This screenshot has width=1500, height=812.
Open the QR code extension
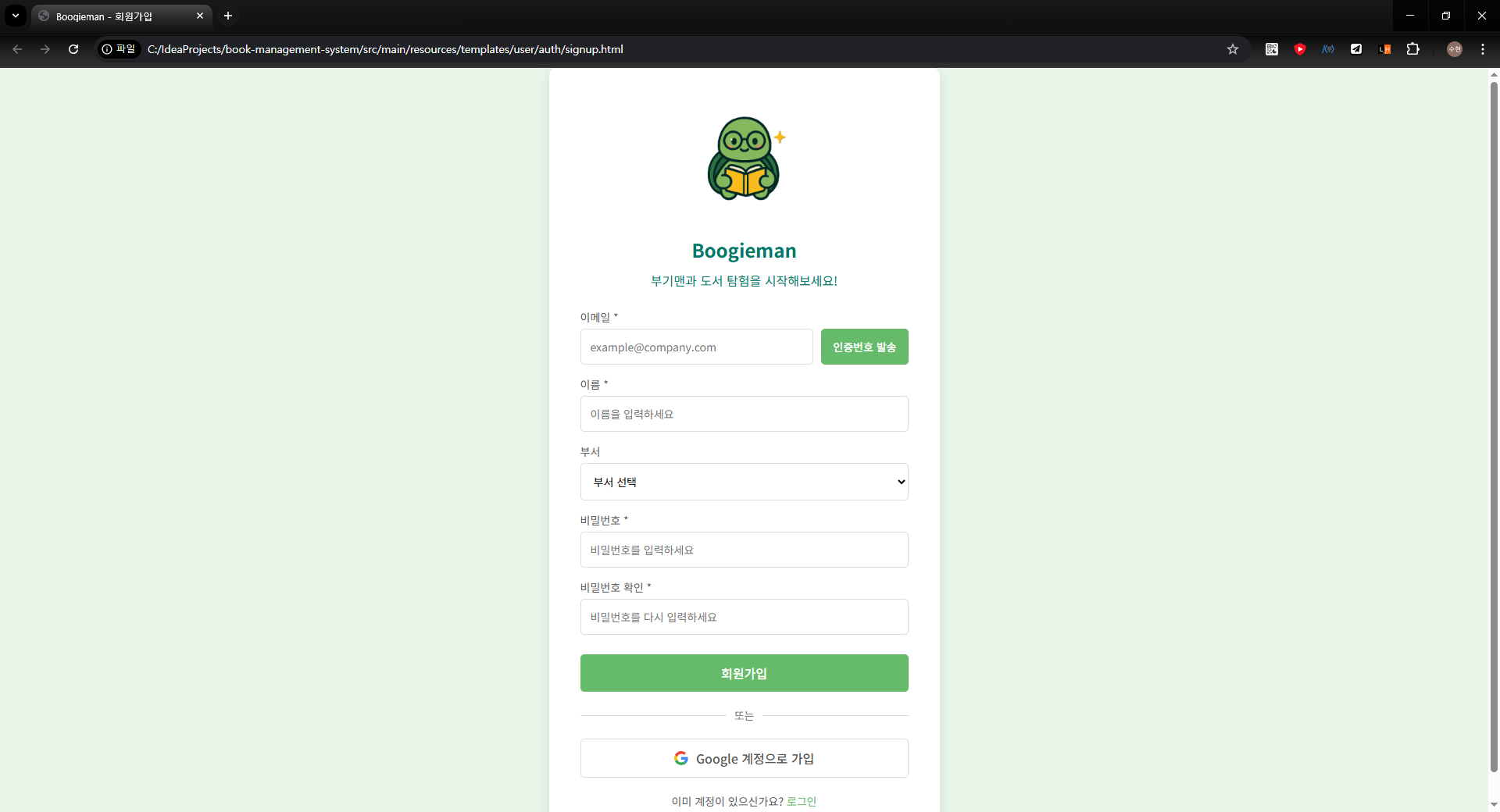click(x=1272, y=49)
